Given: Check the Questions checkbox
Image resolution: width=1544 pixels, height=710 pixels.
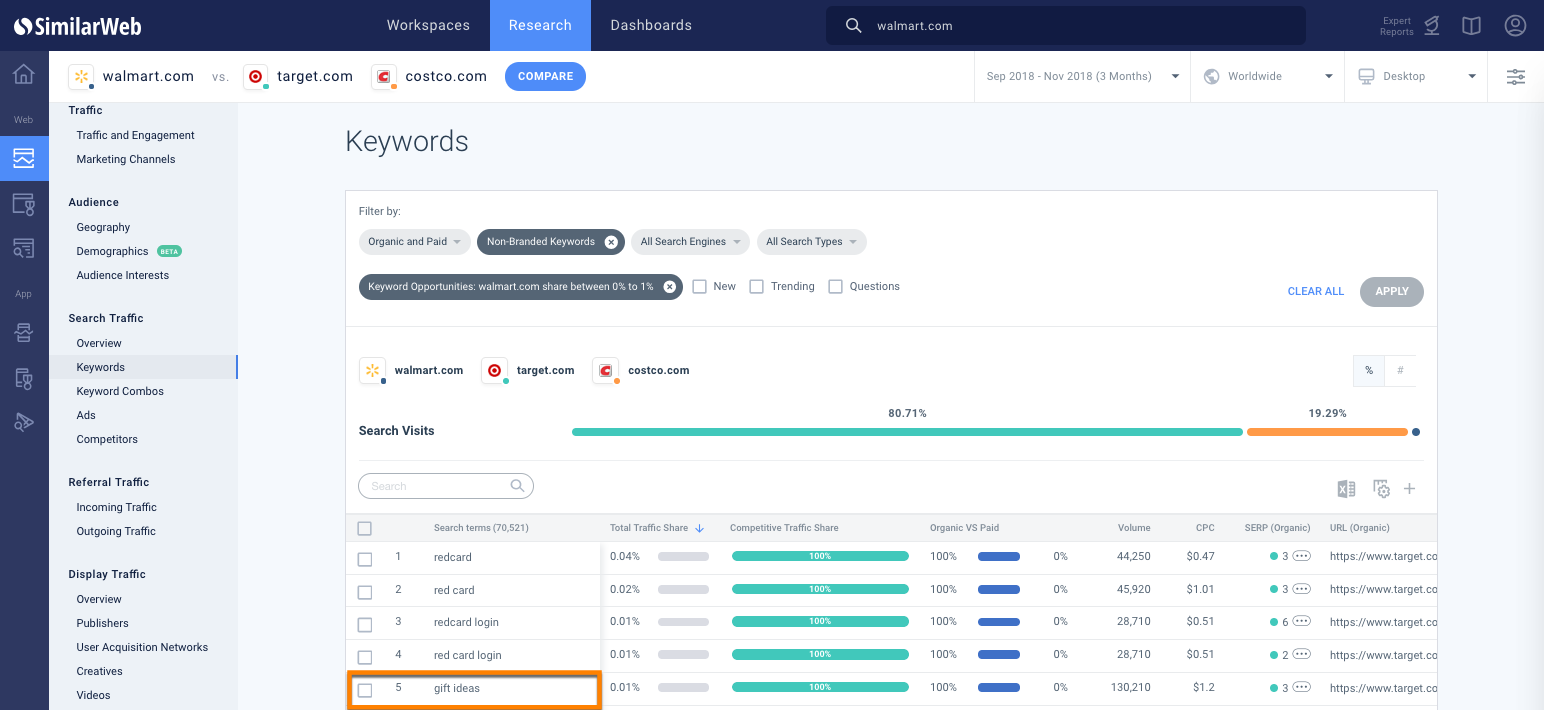Looking at the screenshot, I should pyautogui.click(x=836, y=287).
